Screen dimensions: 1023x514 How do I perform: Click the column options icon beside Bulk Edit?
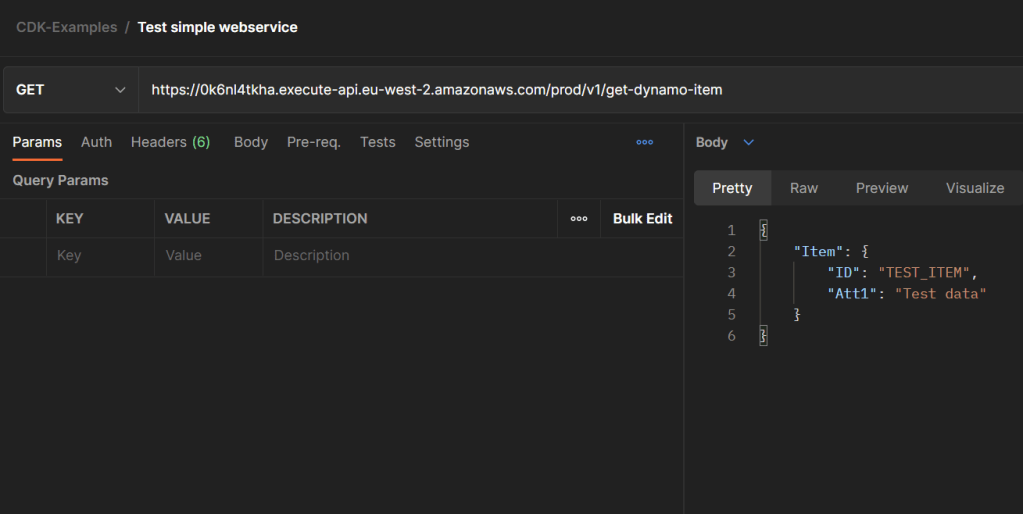pyautogui.click(x=579, y=218)
